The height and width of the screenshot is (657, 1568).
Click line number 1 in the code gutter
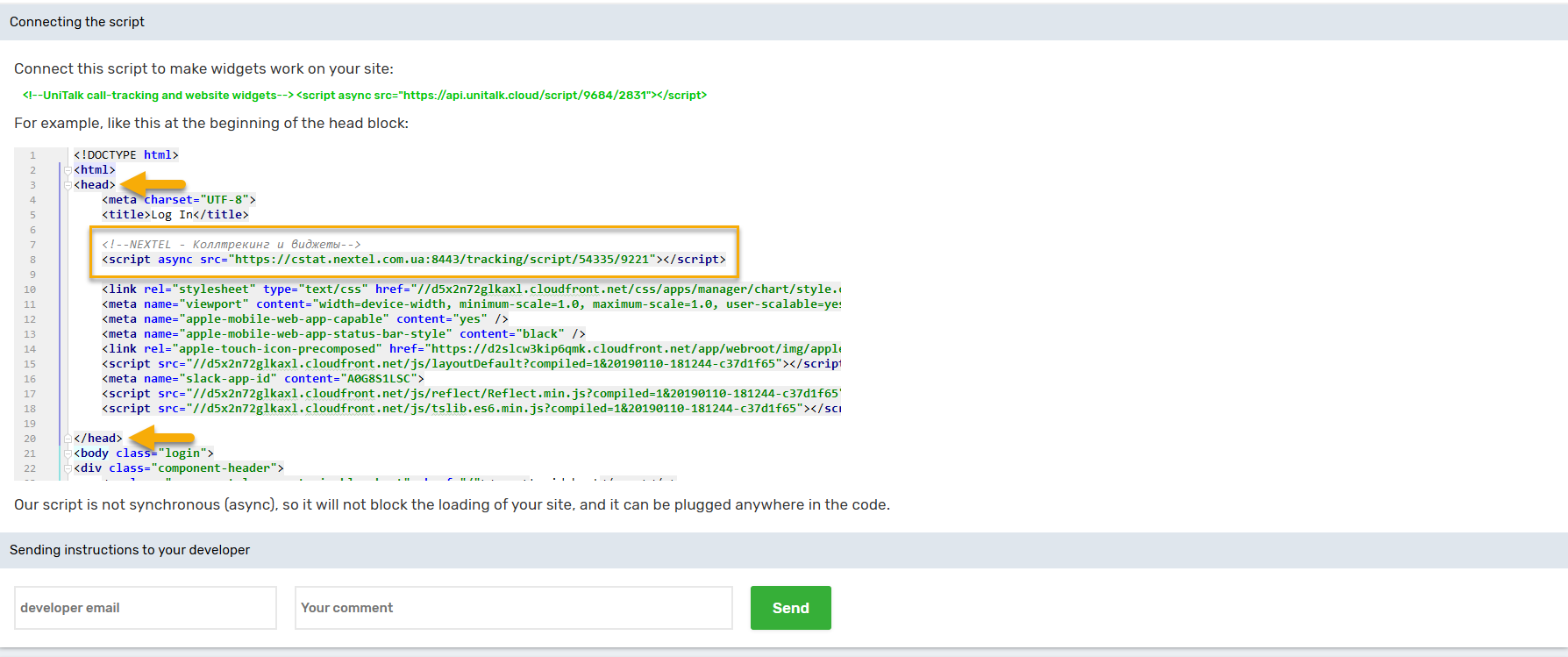(x=32, y=155)
